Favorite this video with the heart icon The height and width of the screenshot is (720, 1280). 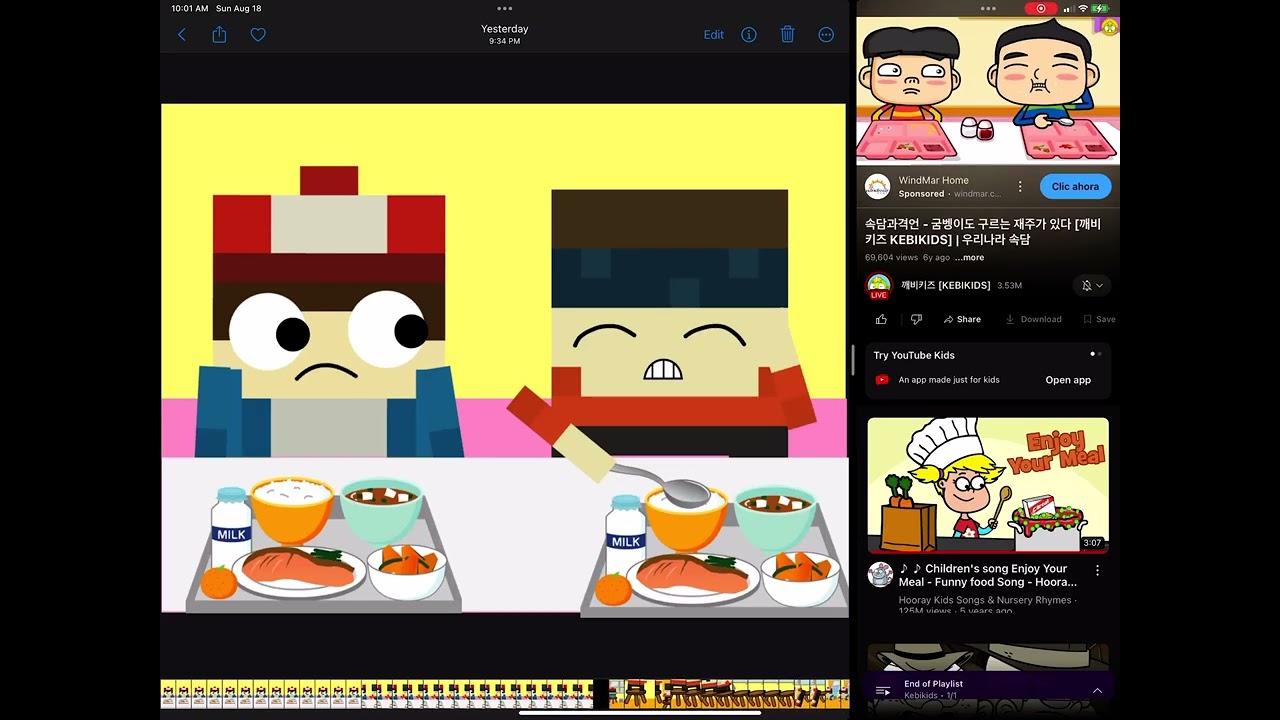pyautogui.click(x=258, y=35)
